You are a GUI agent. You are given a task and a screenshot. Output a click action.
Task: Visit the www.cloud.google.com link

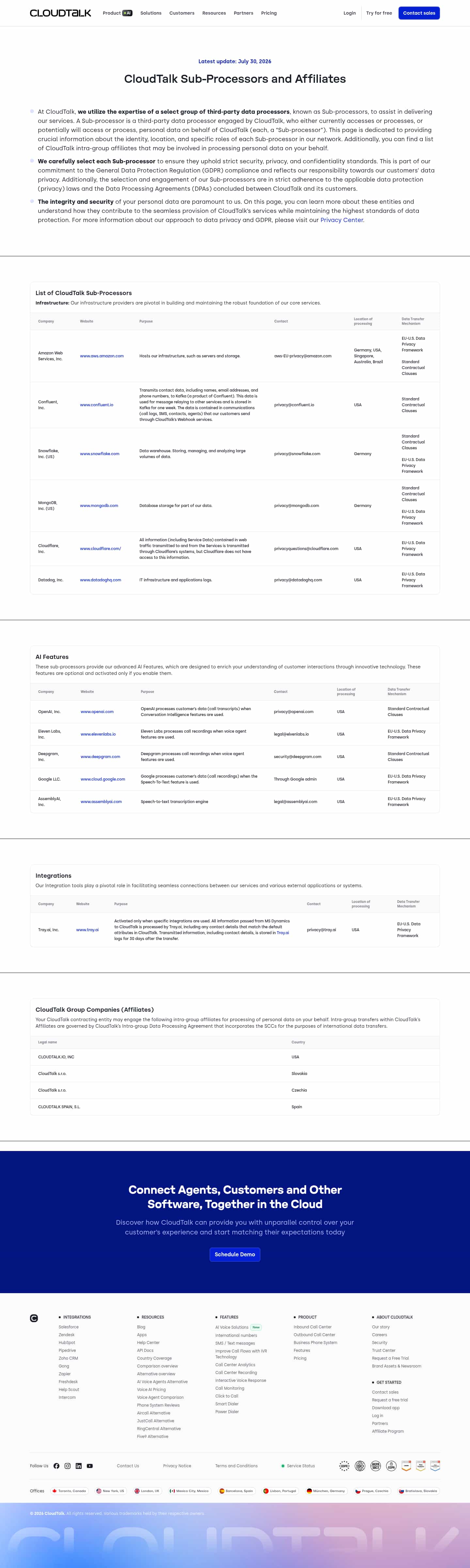click(x=103, y=779)
